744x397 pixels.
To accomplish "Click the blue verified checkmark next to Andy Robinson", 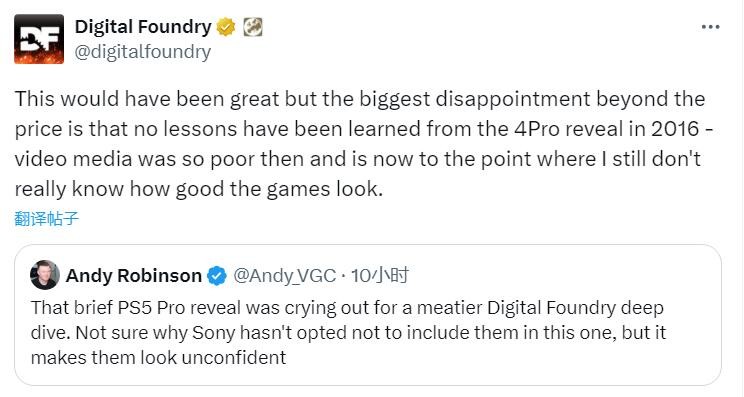I will 217,276.
